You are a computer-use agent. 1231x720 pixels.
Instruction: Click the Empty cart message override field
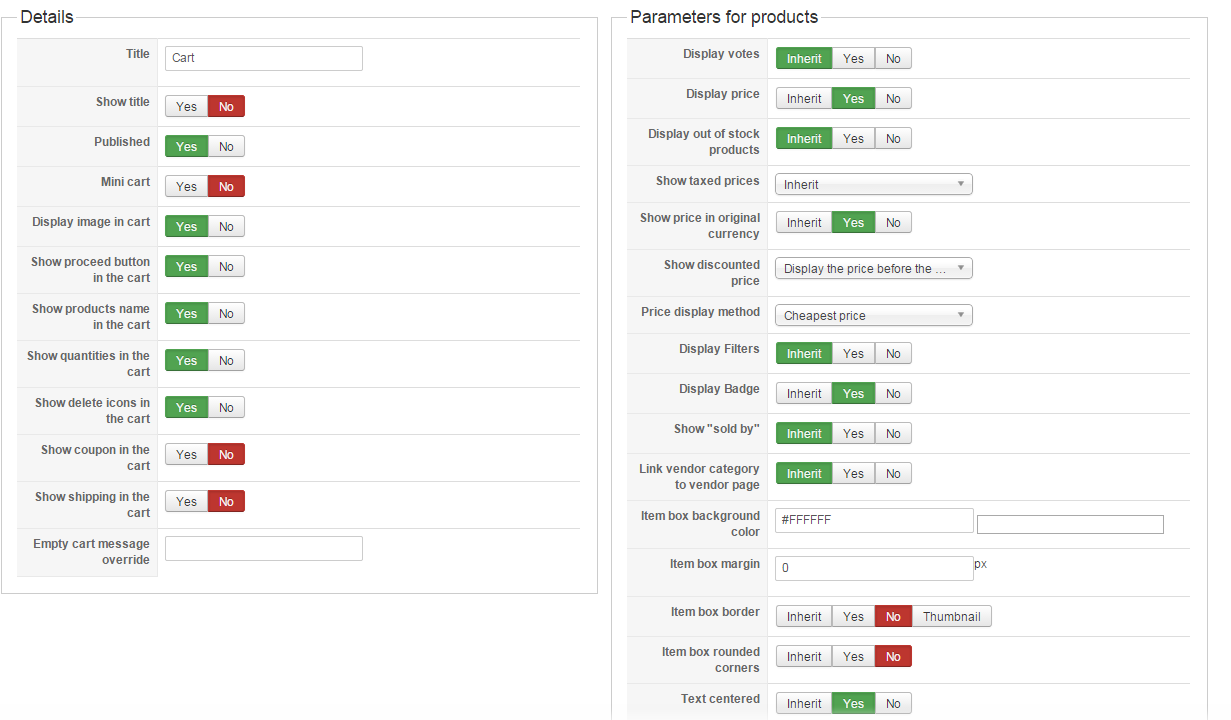click(x=263, y=548)
